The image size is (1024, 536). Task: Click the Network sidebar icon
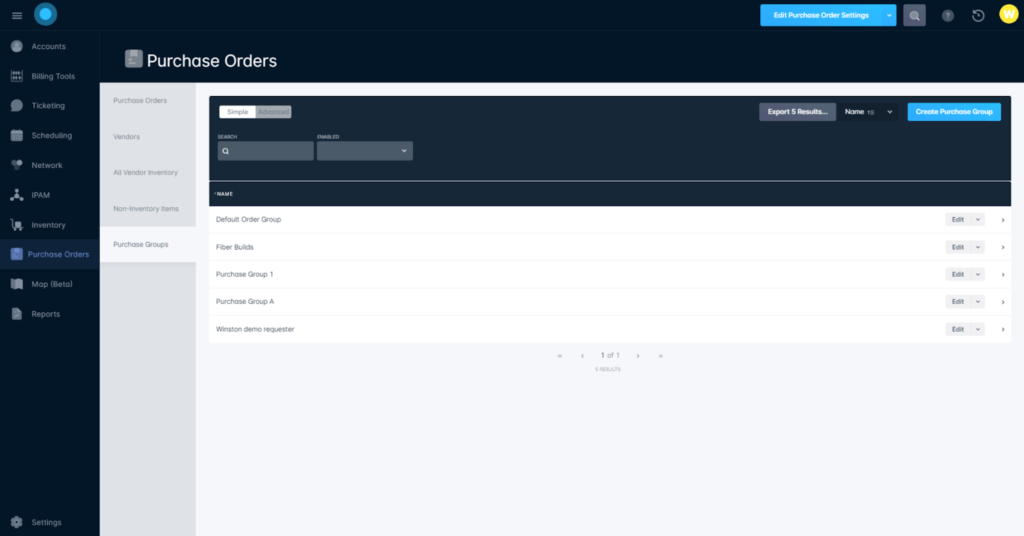17,165
